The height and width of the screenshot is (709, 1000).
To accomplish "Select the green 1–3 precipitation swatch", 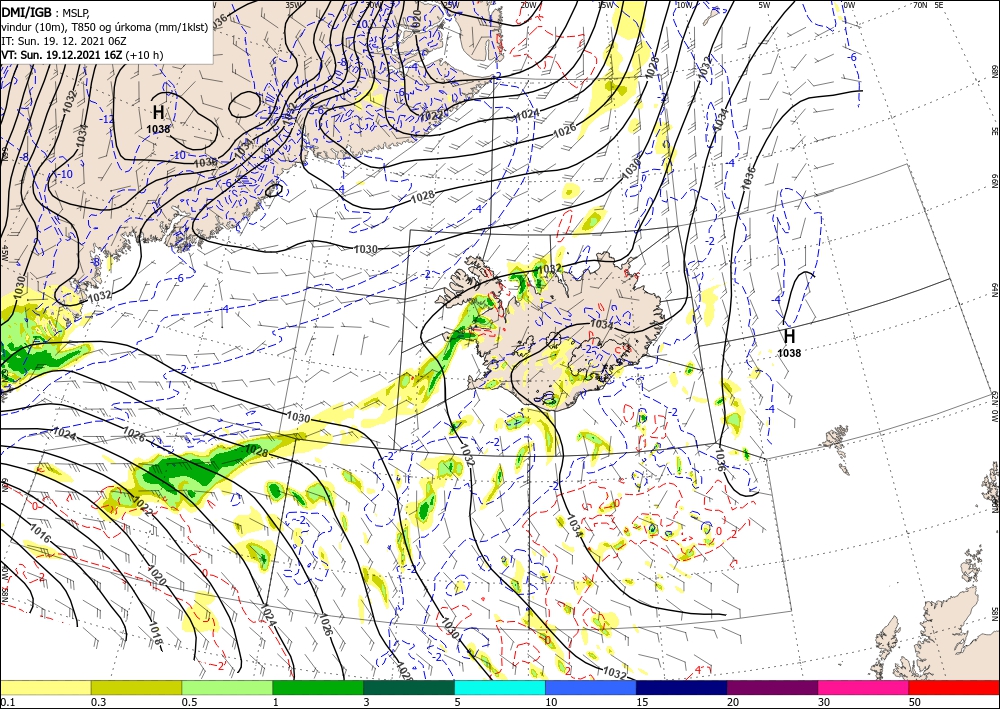I will click(x=318, y=687).
